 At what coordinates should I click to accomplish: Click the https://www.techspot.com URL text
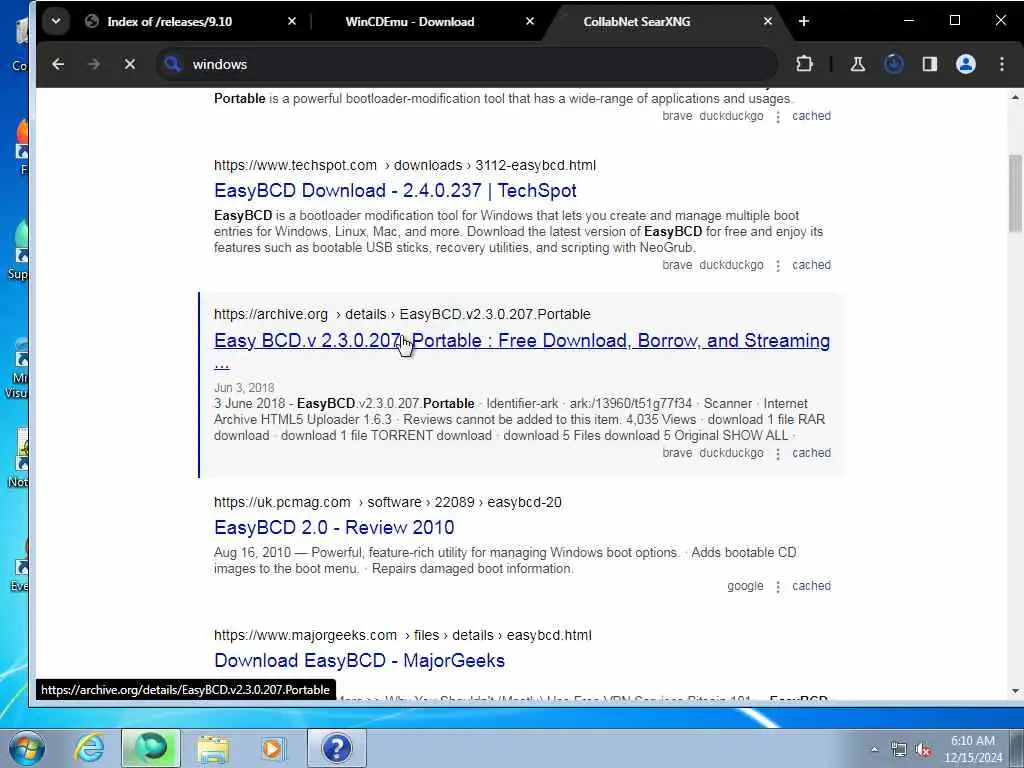tap(295, 165)
